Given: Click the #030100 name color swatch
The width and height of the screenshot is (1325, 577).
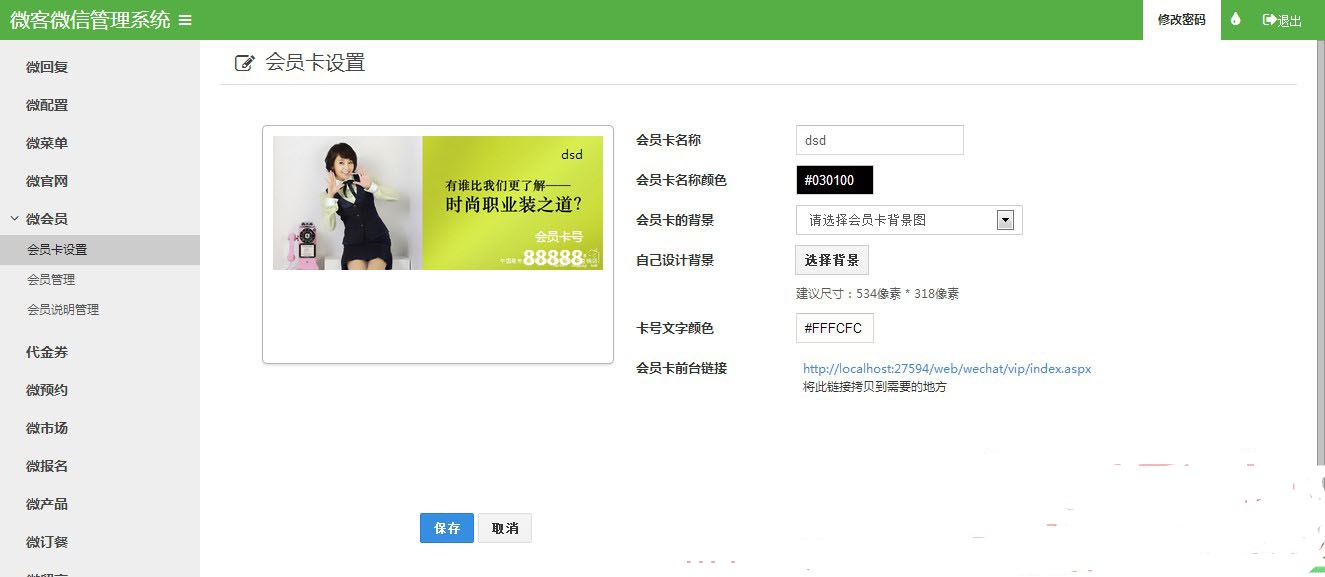Looking at the screenshot, I should (834, 180).
